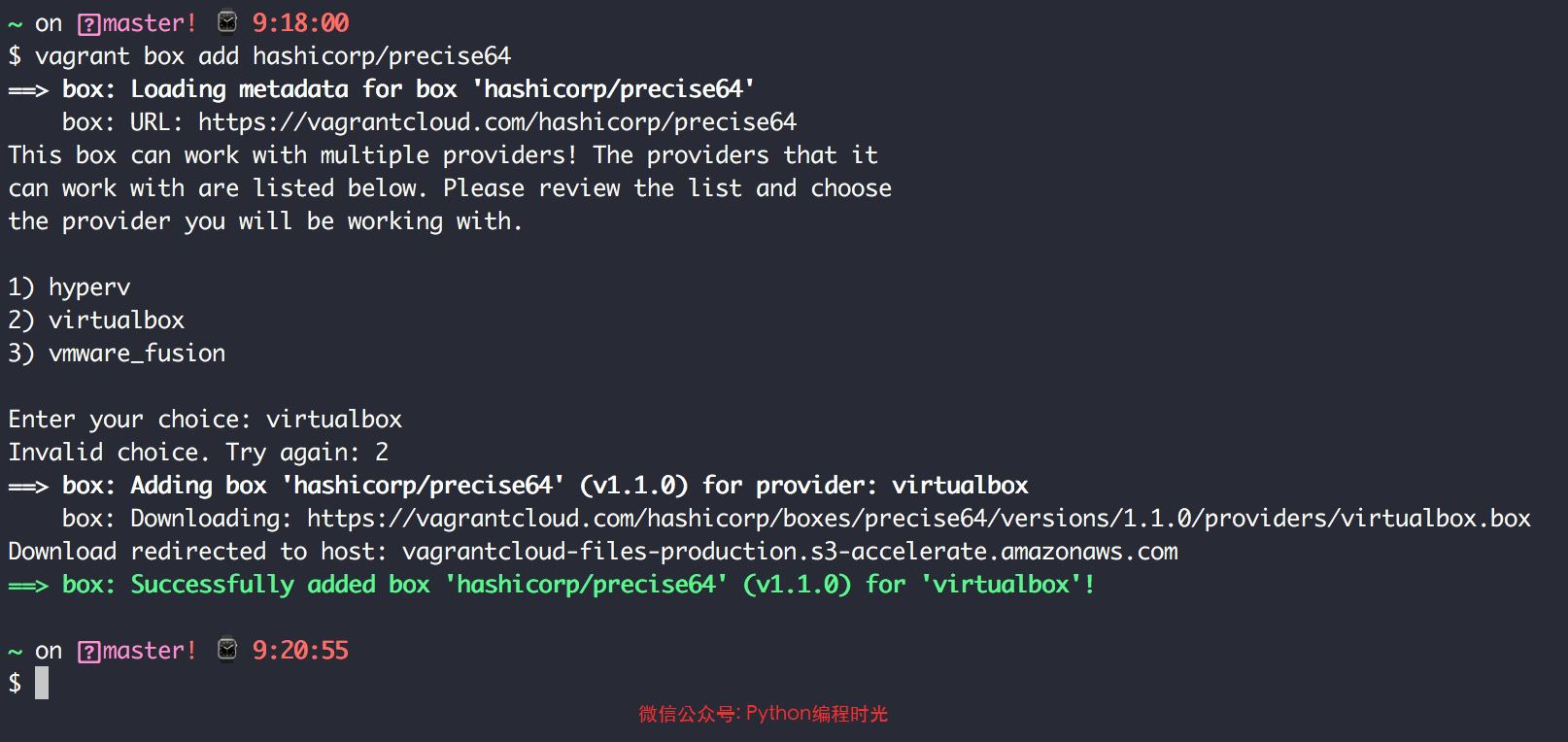Screen dimensions: 1568x742
Task: Click the watch icon beside 9:20:55
Action: pyautogui.click(x=227, y=649)
